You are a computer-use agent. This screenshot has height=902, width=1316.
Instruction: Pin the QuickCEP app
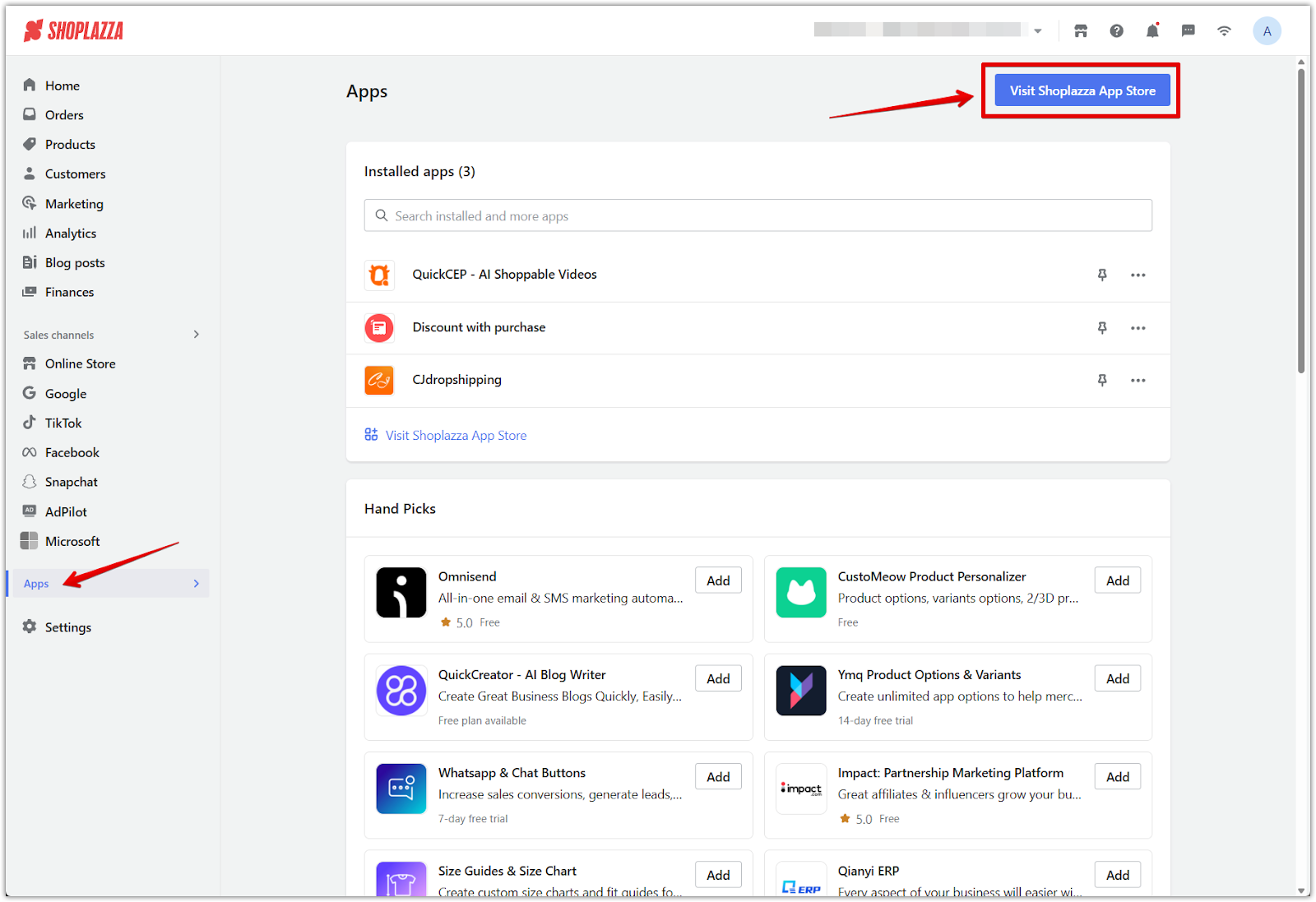1102,275
